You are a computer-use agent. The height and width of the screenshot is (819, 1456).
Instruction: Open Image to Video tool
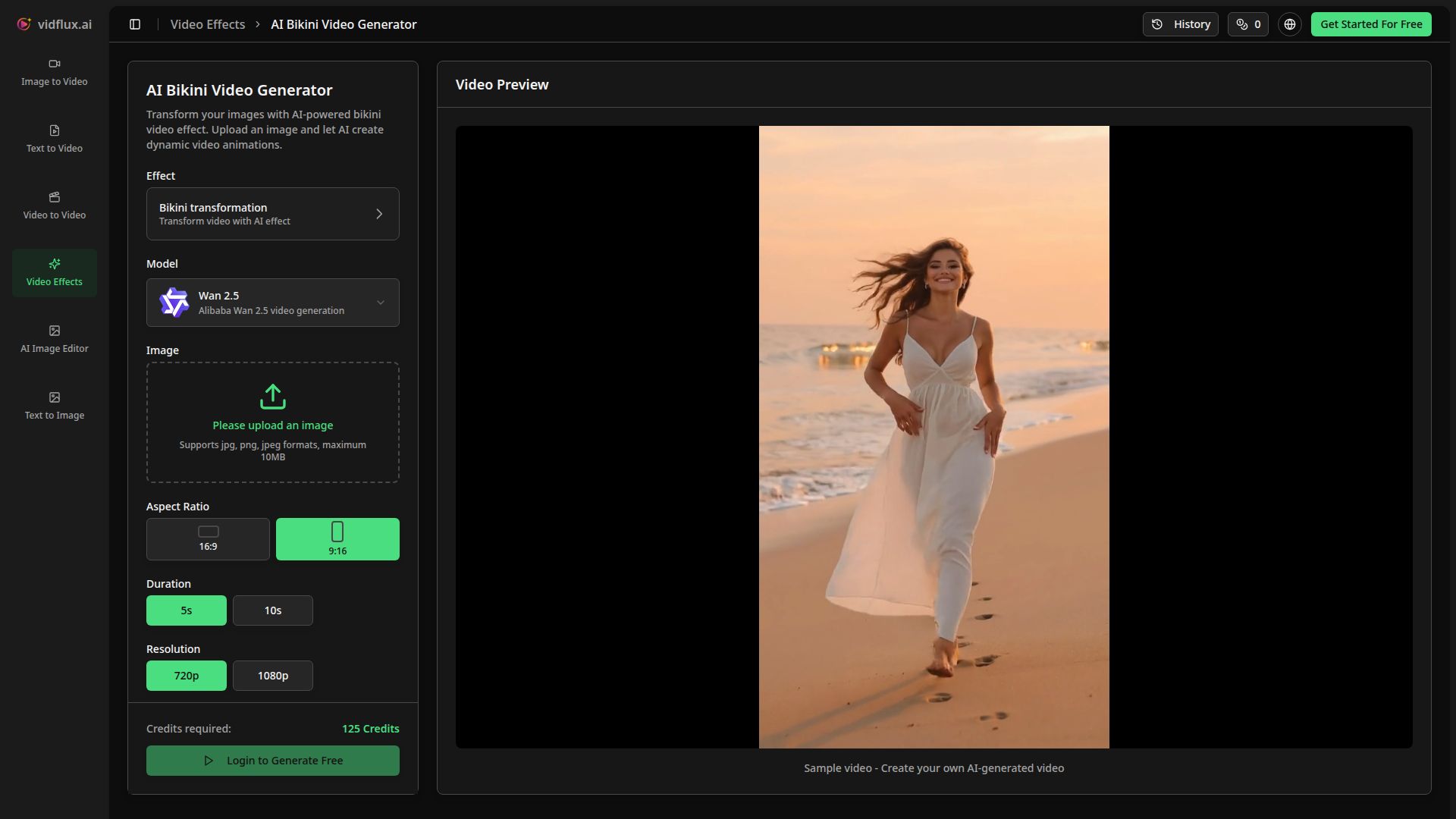point(55,73)
